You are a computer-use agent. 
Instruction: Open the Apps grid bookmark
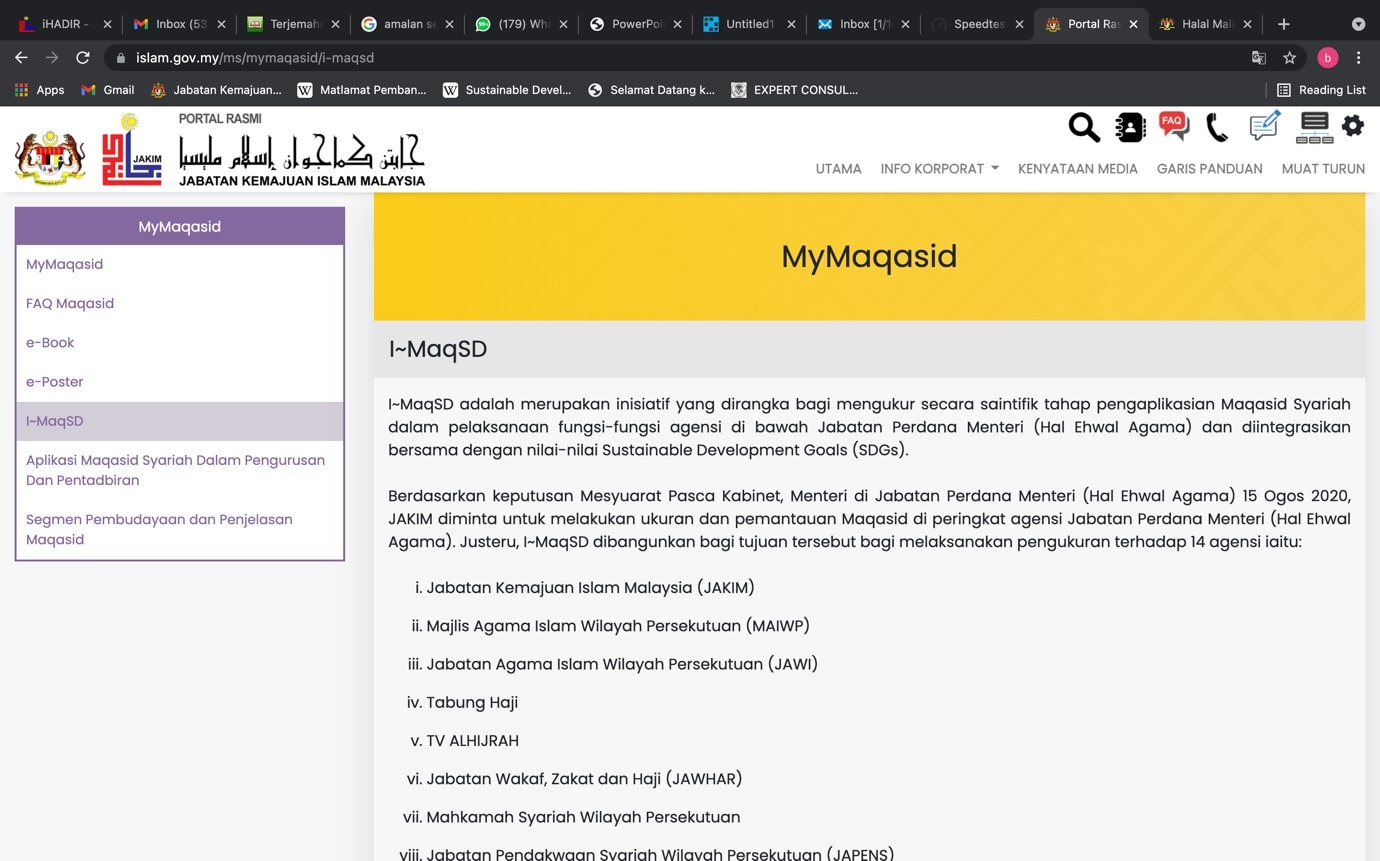point(39,90)
